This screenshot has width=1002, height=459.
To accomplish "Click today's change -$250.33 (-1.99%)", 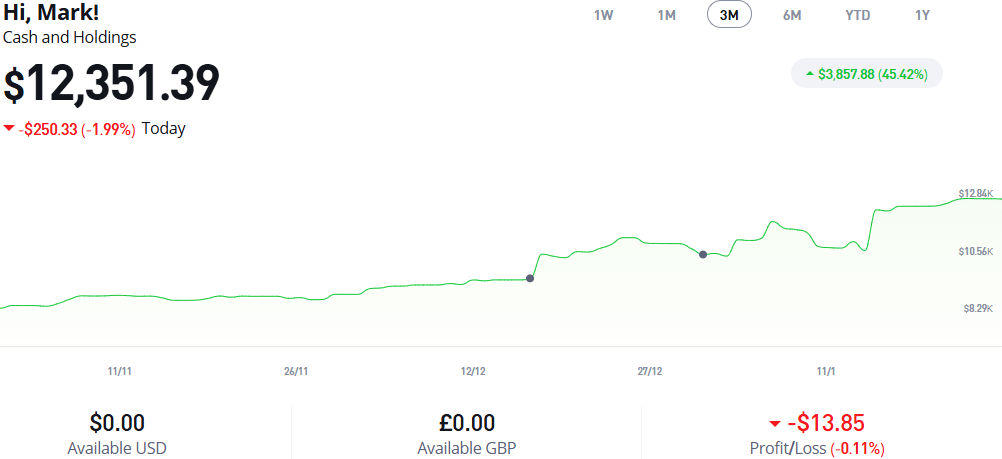I will pyautogui.click(x=77, y=129).
